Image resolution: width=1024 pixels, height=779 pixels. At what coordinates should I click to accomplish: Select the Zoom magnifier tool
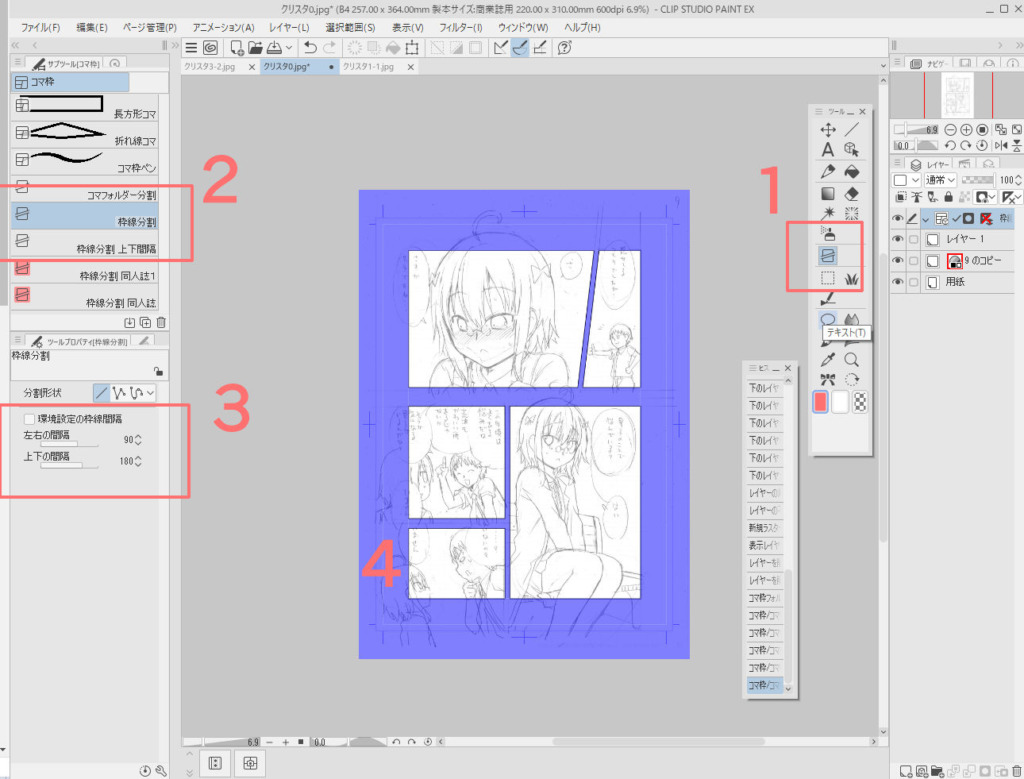pyautogui.click(x=852, y=359)
